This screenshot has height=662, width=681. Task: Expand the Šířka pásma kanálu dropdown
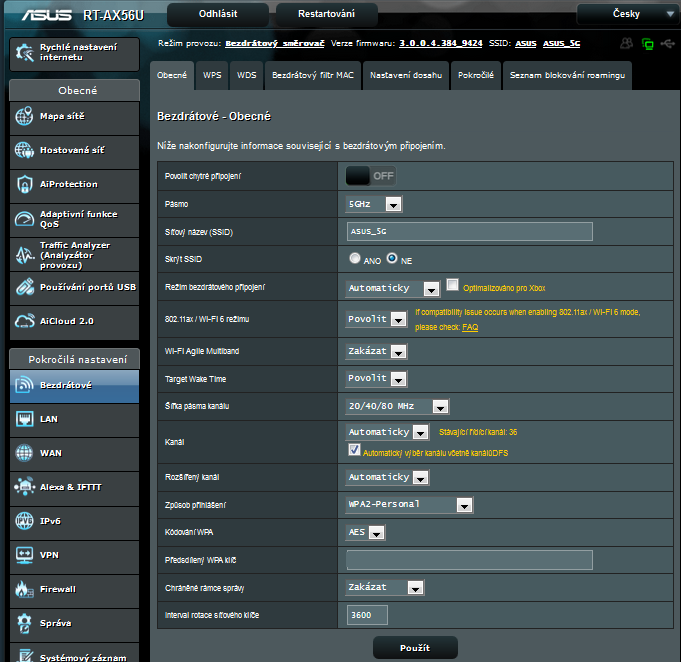tap(397, 406)
